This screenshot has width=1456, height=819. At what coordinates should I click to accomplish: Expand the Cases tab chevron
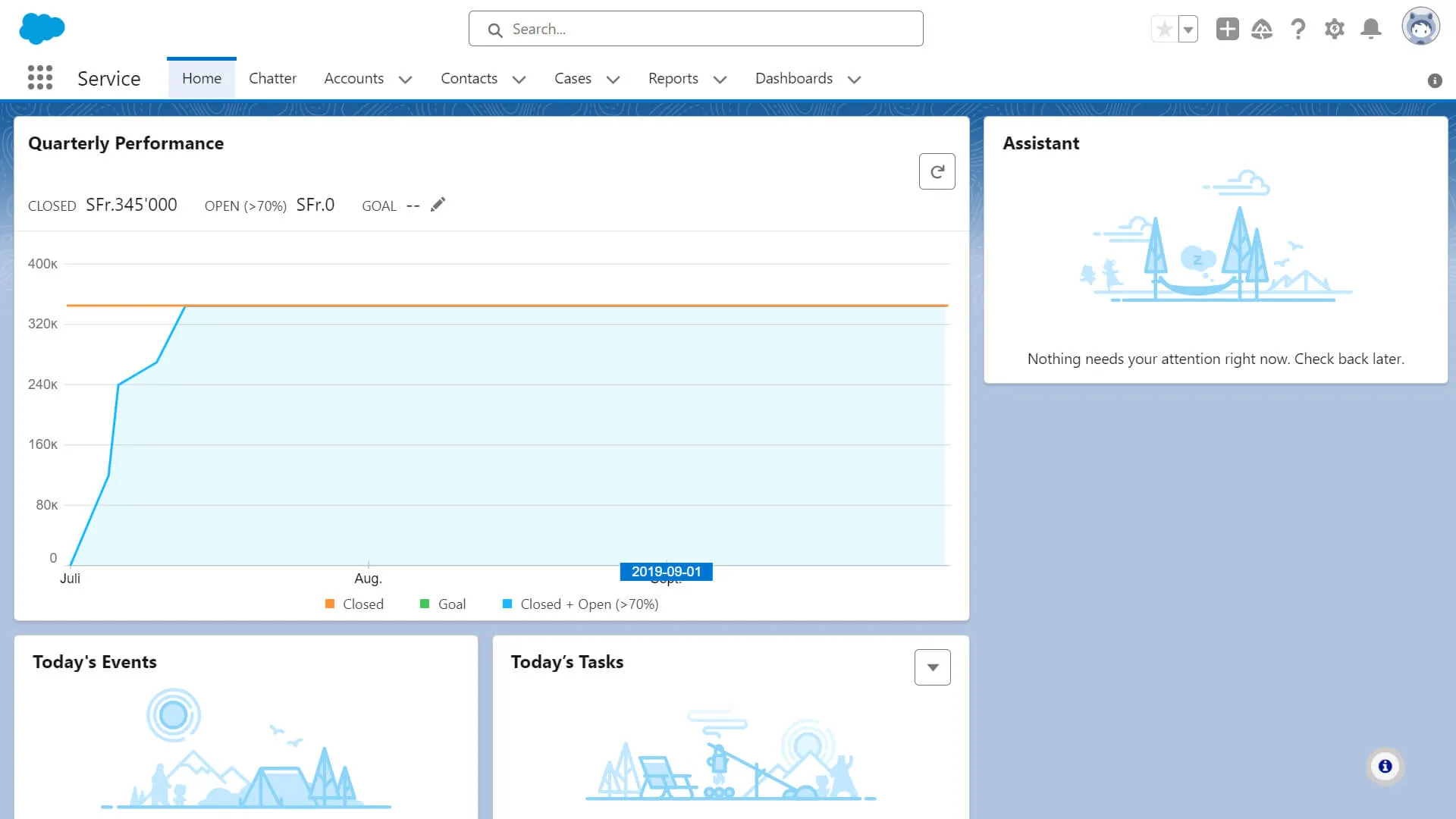point(613,79)
